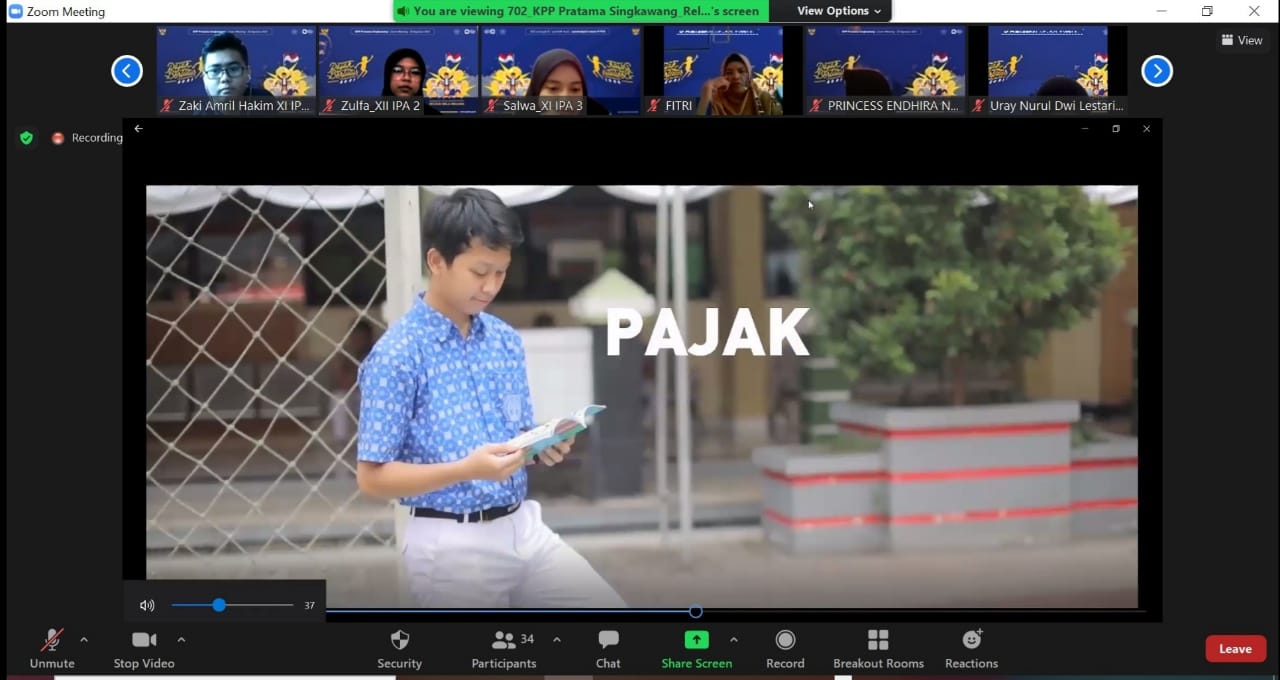
Task: Show next participants with right arrow
Action: point(1156,71)
